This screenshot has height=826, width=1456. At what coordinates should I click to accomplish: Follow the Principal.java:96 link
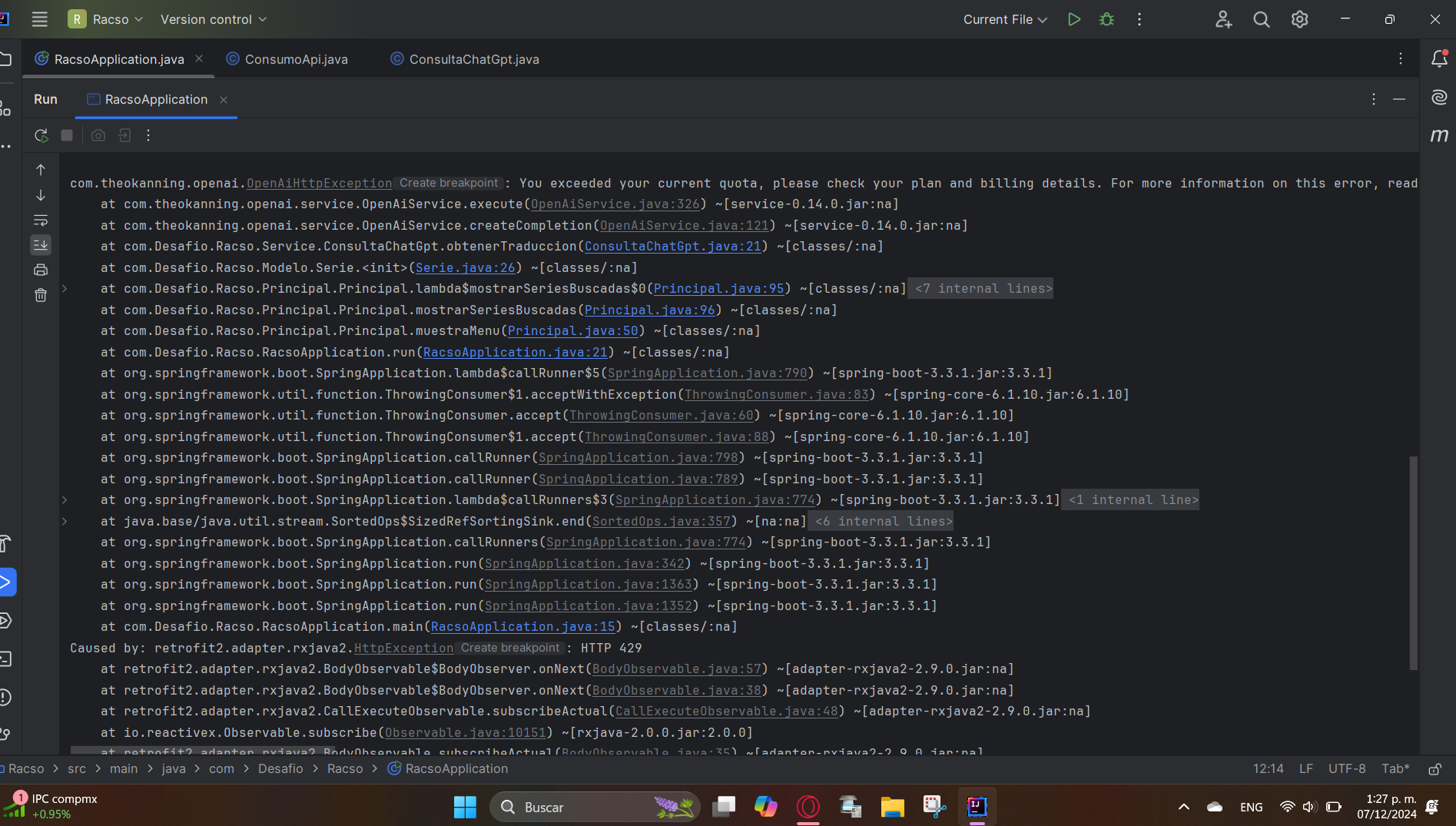coord(649,310)
